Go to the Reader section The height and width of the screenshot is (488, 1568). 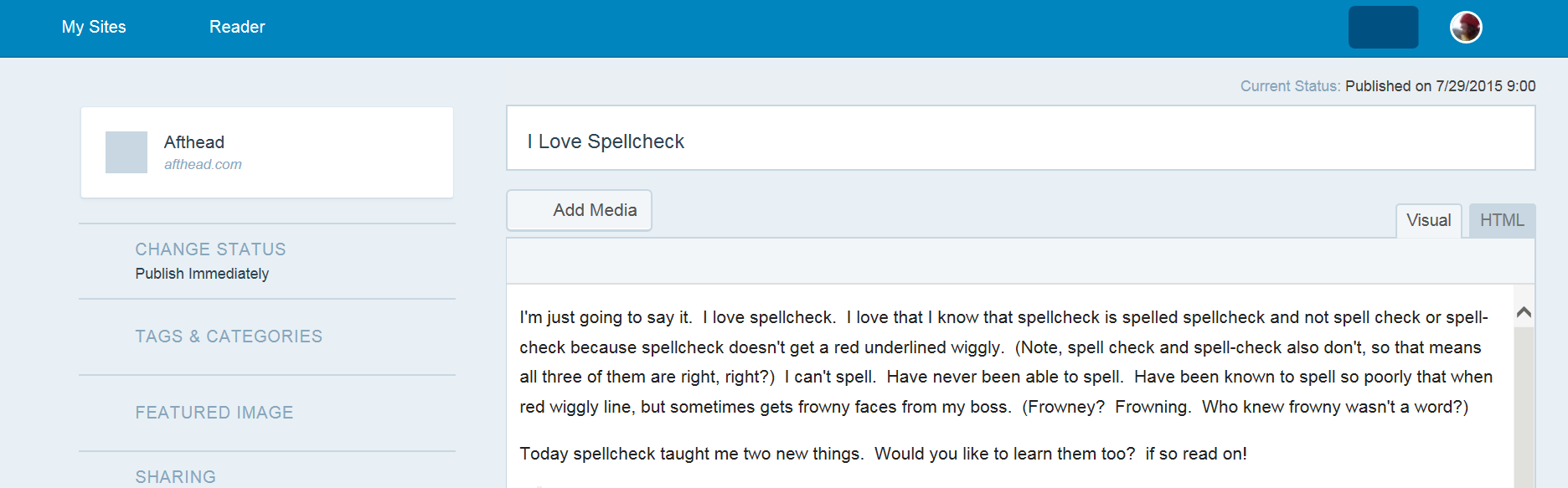pyautogui.click(x=237, y=27)
